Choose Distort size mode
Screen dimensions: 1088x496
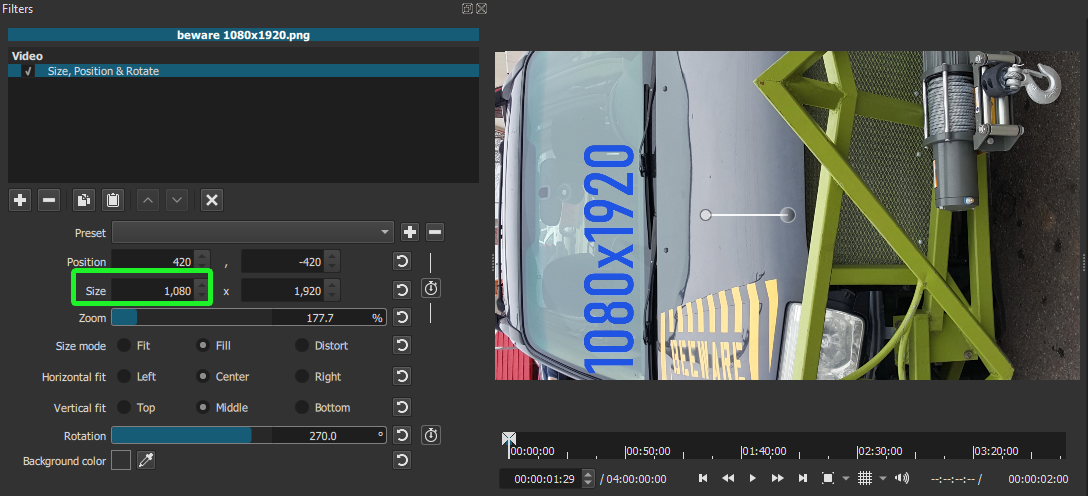302,346
